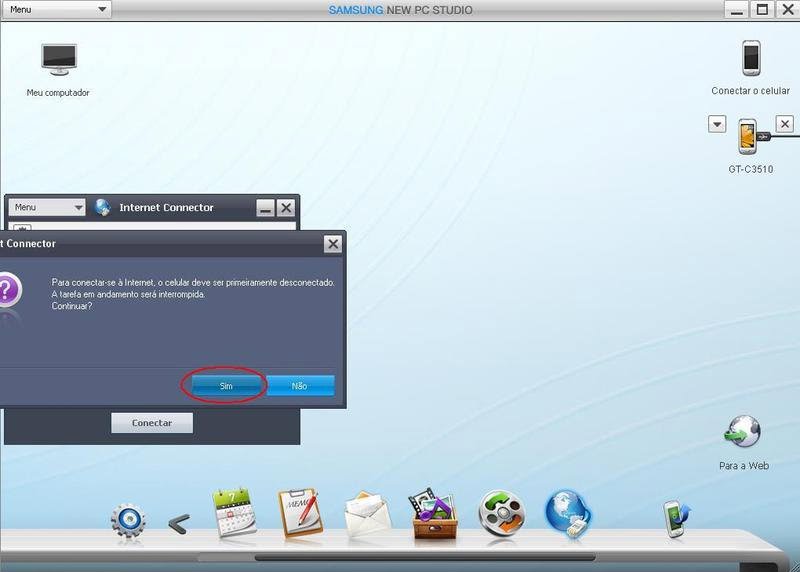The height and width of the screenshot is (572, 800).
Task: Close the Connector confirmation dialog
Action: coord(333,244)
